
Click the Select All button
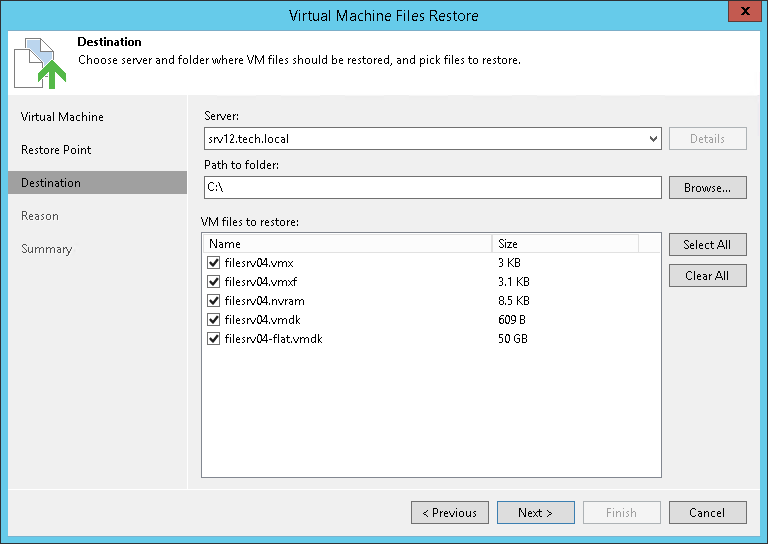(x=707, y=245)
